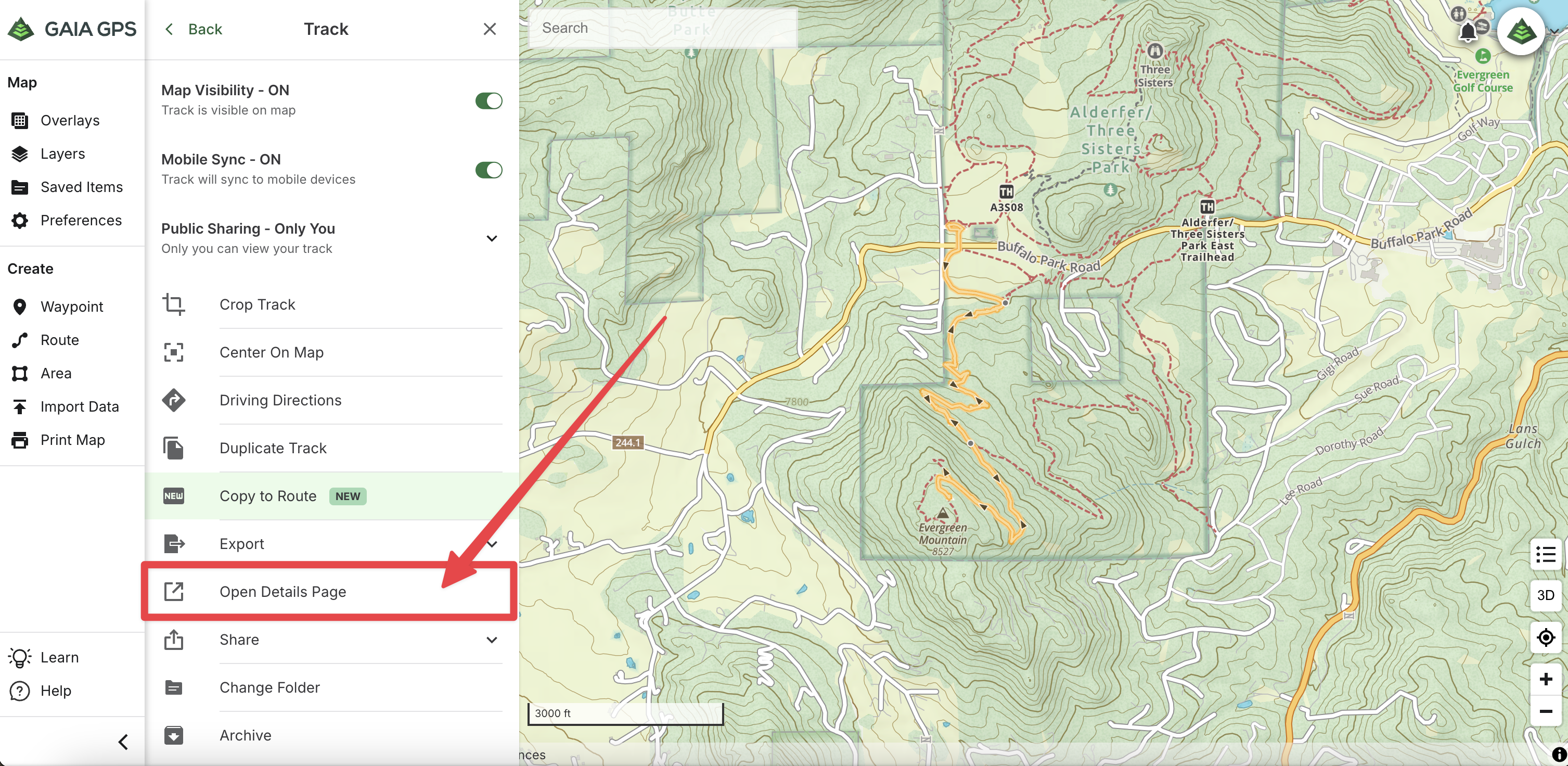Click Alderfer/Three Sisters Park East Trailhead marker

(x=1207, y=207)
